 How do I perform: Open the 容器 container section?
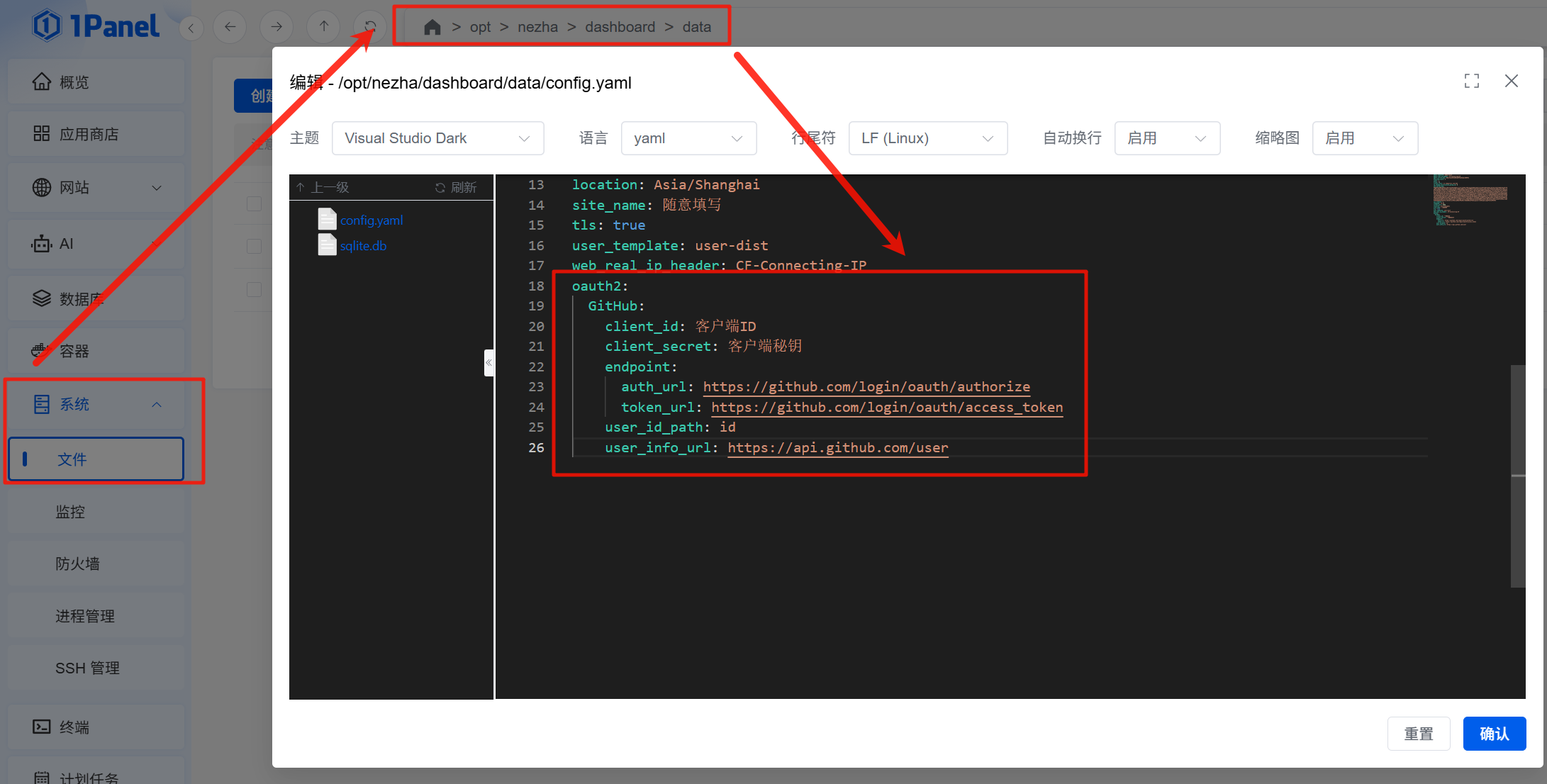(x=96, y=351)
